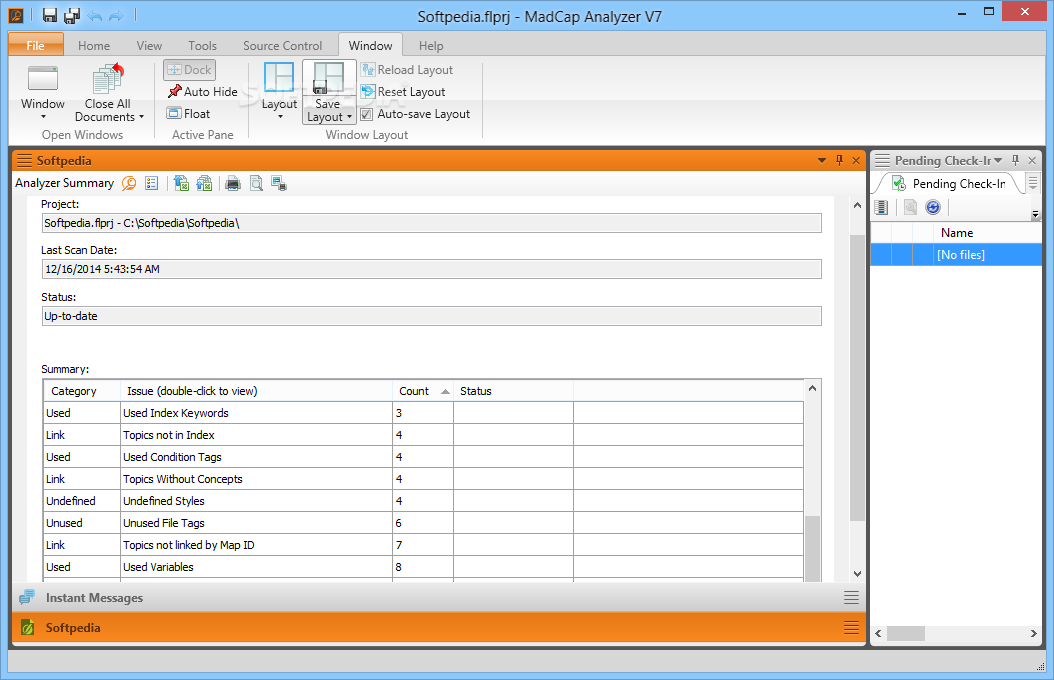Viewport: 1054px width, 680px height.
Task: Click the Status field showing Up-to-date
Action: [x=432, y=316]
